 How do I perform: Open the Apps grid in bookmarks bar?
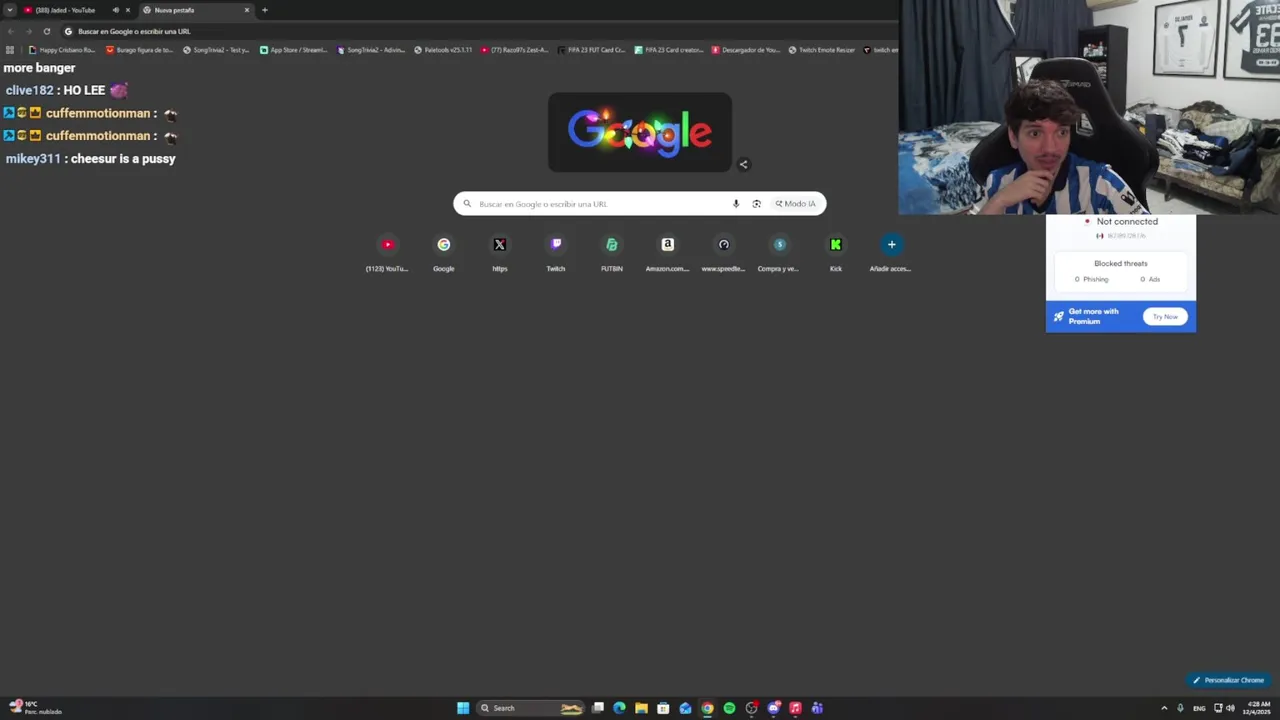pyautogui.click(x=10, y=50)
